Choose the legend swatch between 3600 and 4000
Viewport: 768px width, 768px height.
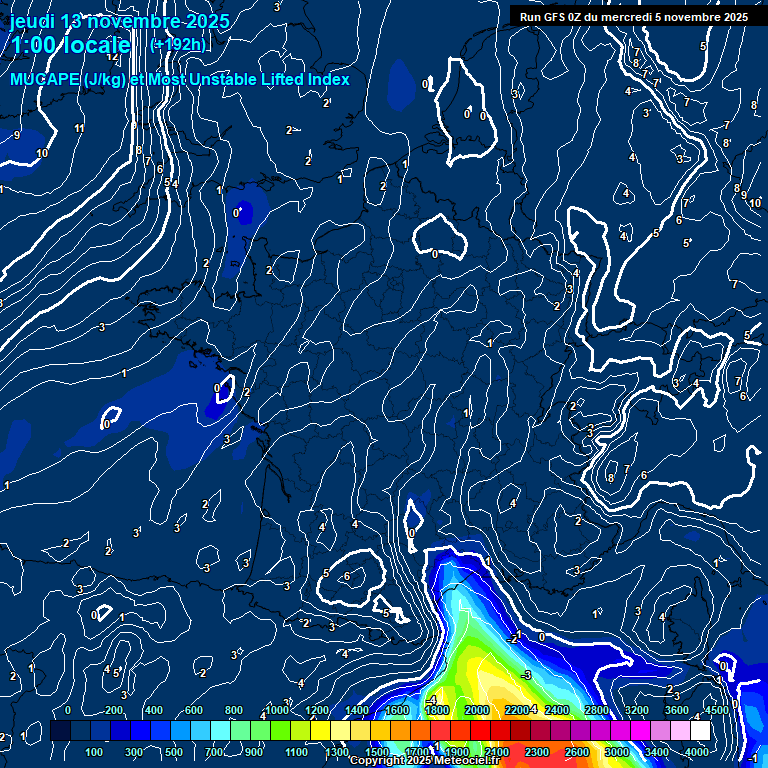[681, 730]
